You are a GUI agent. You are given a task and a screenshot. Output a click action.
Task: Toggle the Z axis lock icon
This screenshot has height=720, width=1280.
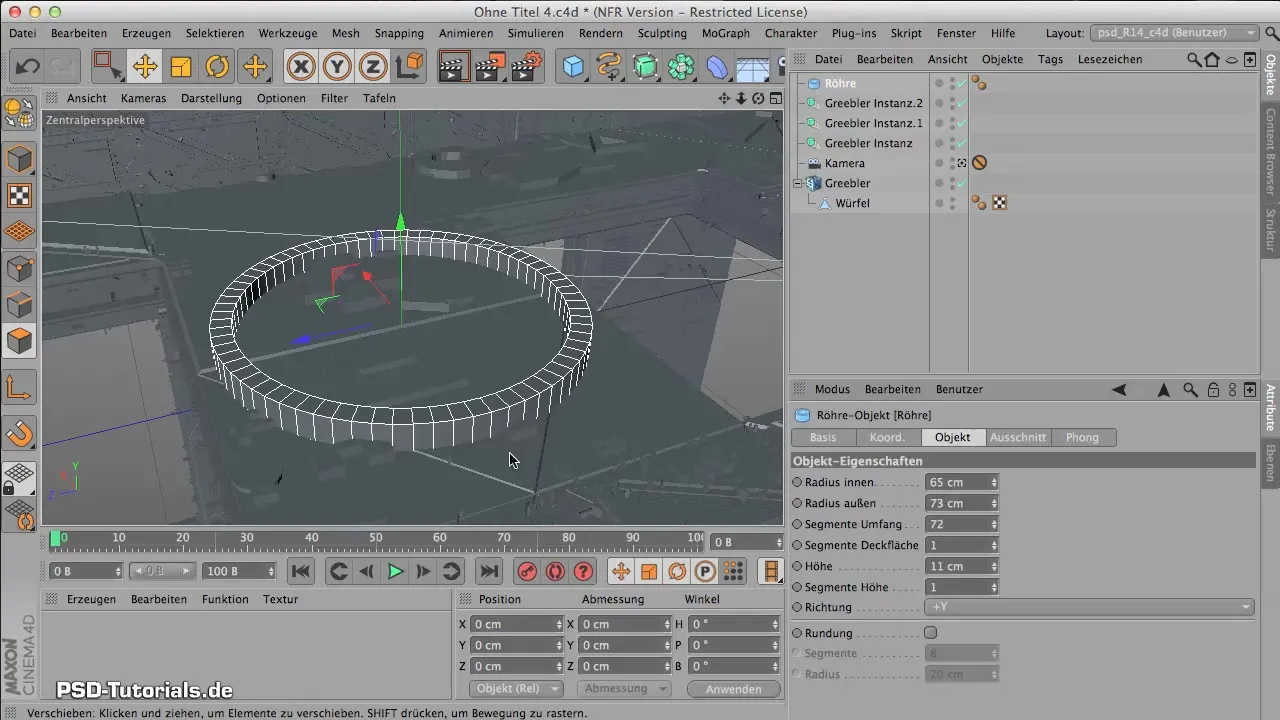[373, 67]
